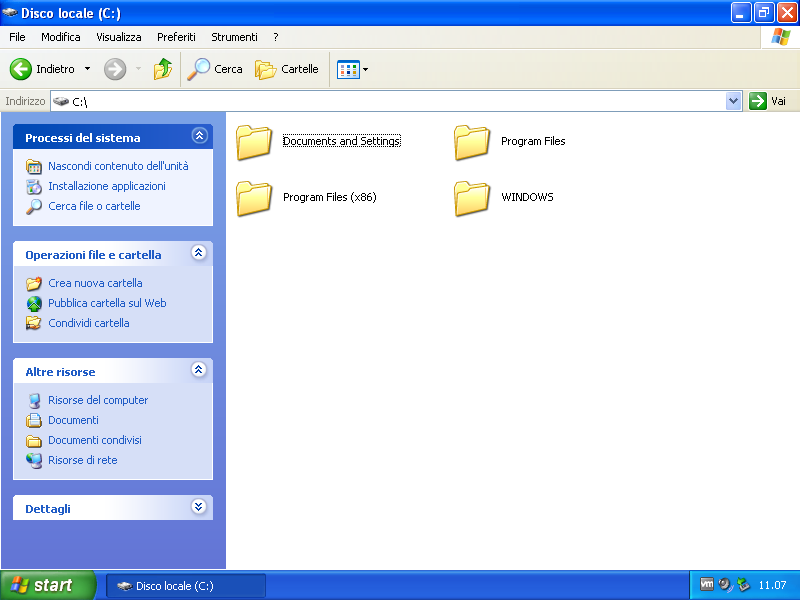Click the Risorse del computer icon

coord(34,401)
